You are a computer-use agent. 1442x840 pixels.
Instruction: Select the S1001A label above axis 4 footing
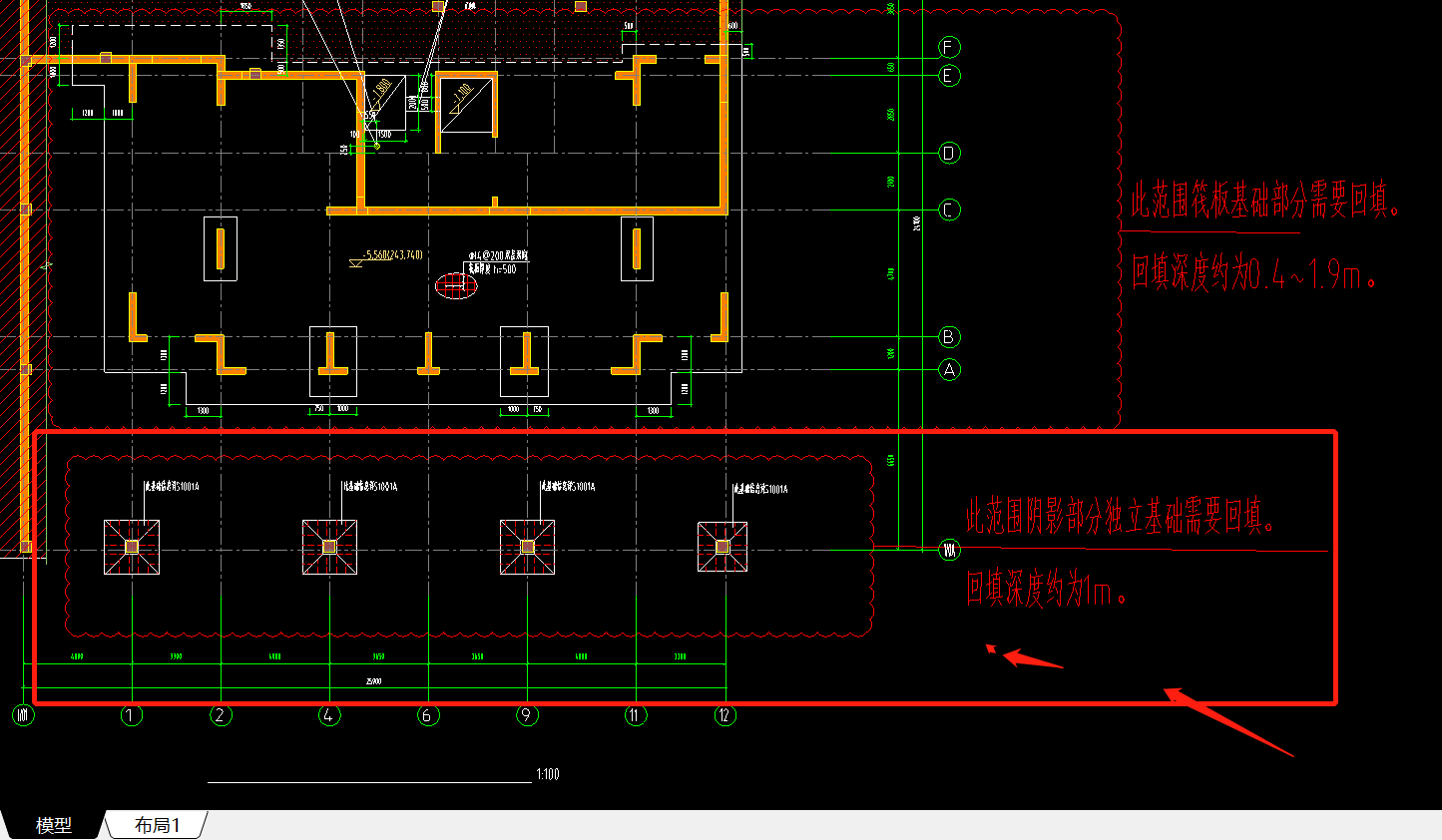[370, 487]
